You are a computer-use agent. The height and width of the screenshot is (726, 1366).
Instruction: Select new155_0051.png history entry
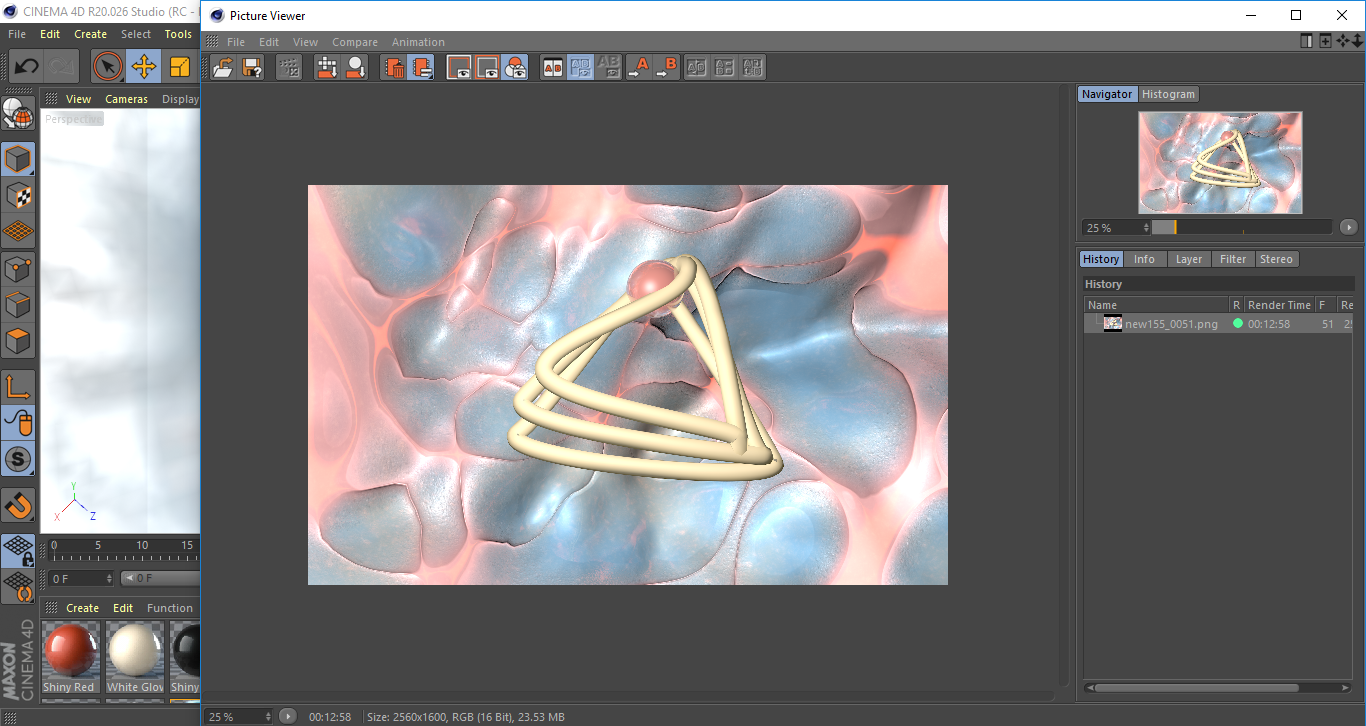1171,324
